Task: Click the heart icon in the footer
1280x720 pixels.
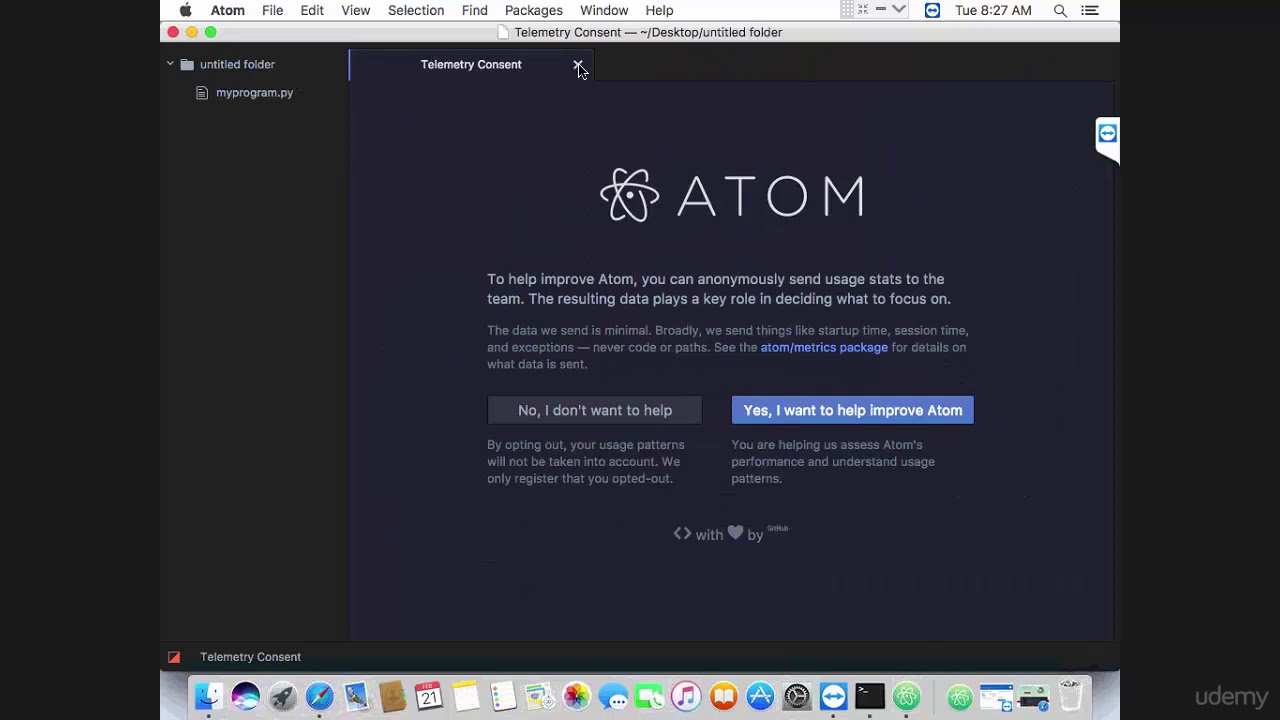Action: coord(735,533)
